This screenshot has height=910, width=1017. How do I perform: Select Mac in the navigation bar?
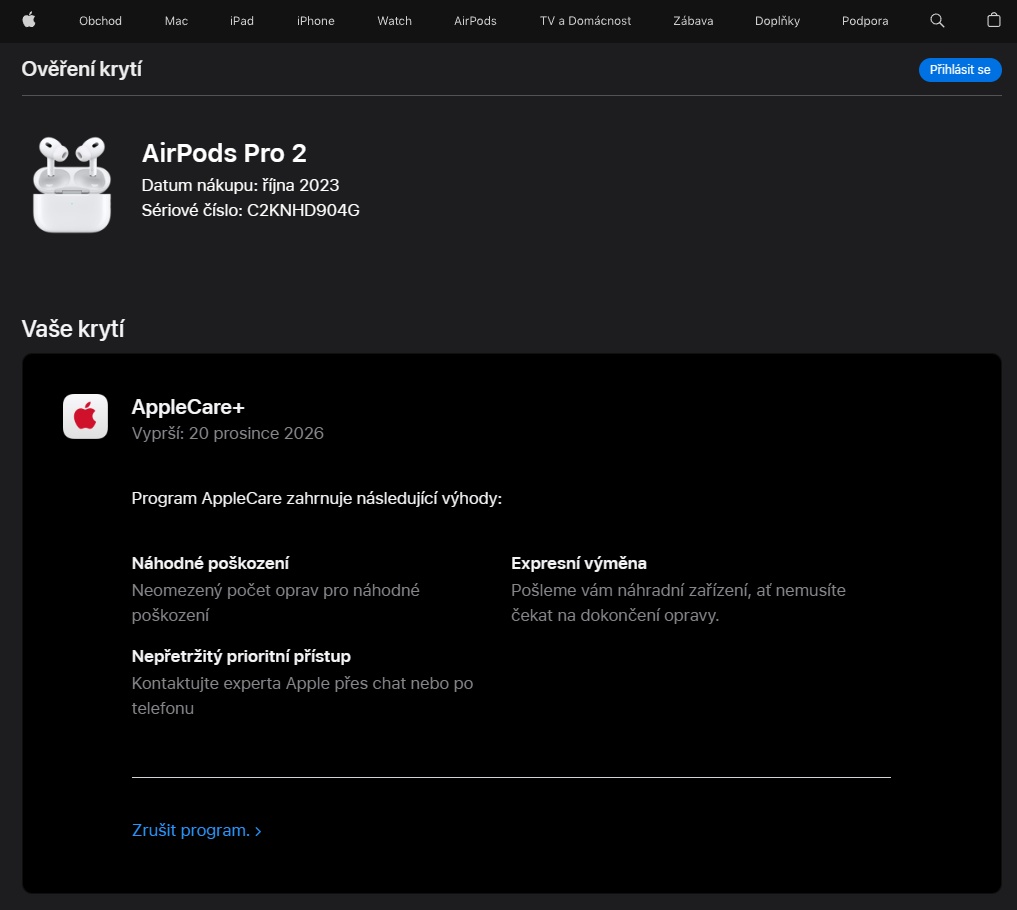(x=176, y=21)
